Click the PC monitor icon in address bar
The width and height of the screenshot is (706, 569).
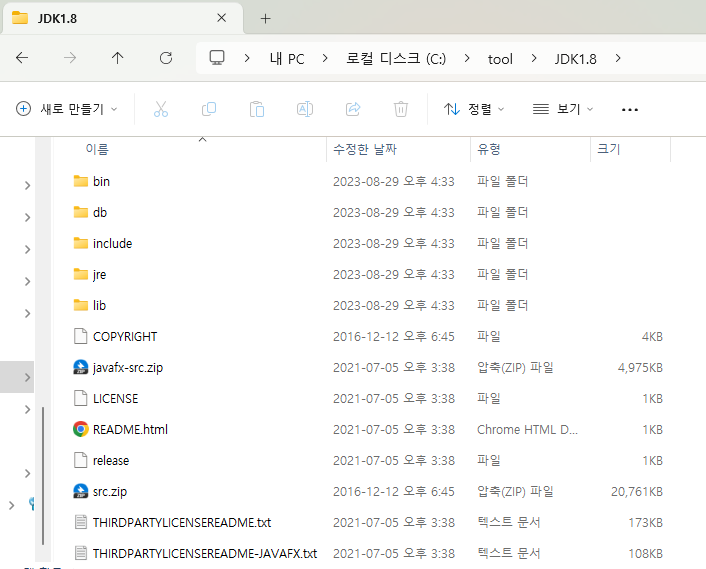217,58
